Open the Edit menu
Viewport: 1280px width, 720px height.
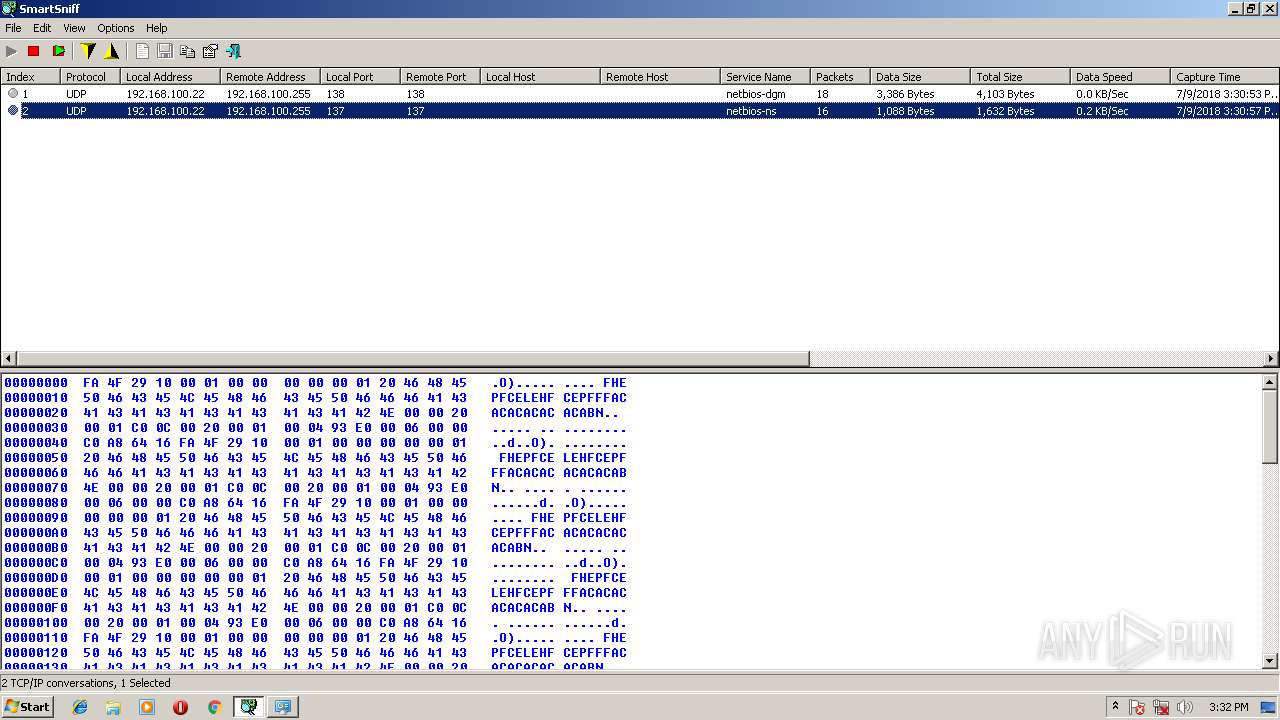(42, 28)
